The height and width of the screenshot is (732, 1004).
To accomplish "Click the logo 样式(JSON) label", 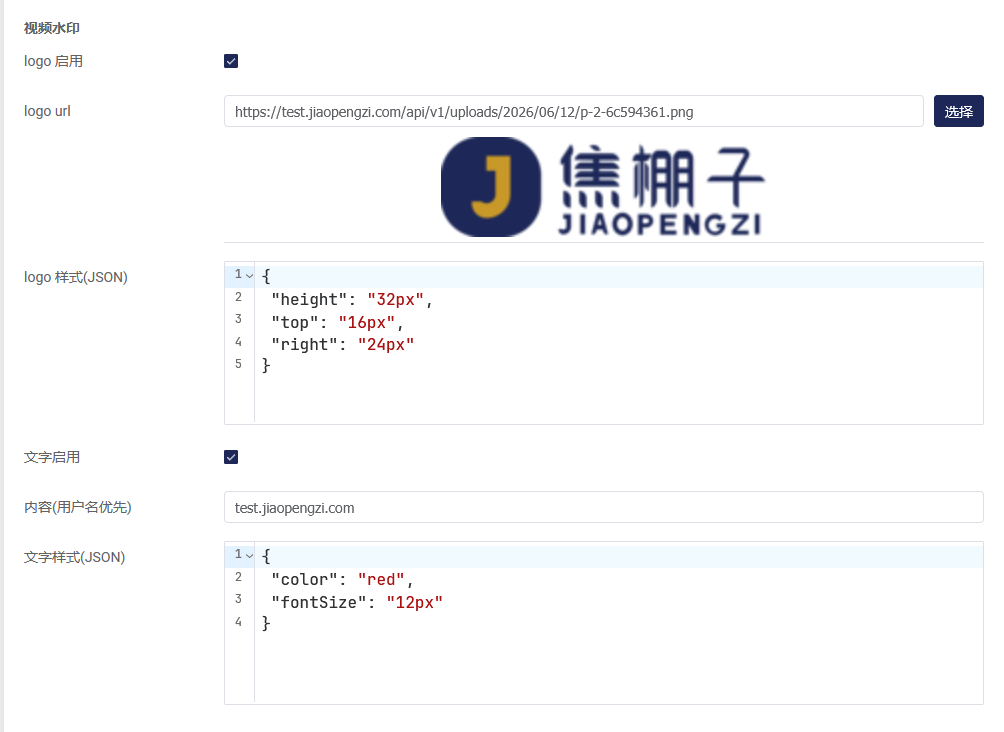I will [x=76, y=277].
